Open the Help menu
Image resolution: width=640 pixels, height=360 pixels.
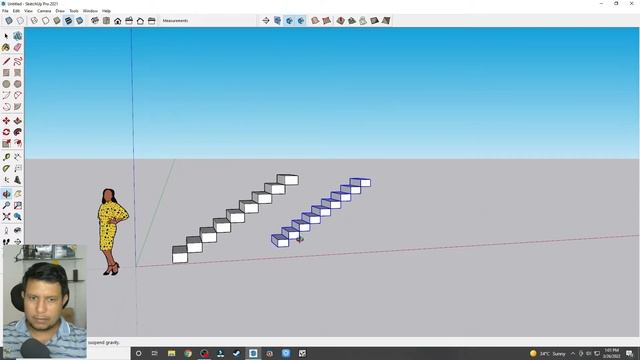coord(106,11)
